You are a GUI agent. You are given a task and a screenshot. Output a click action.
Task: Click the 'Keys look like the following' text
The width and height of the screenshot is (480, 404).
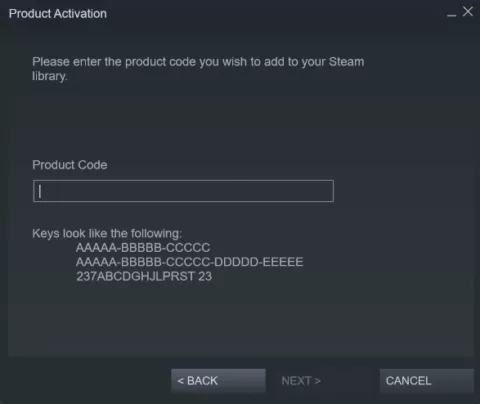[107, 233]
